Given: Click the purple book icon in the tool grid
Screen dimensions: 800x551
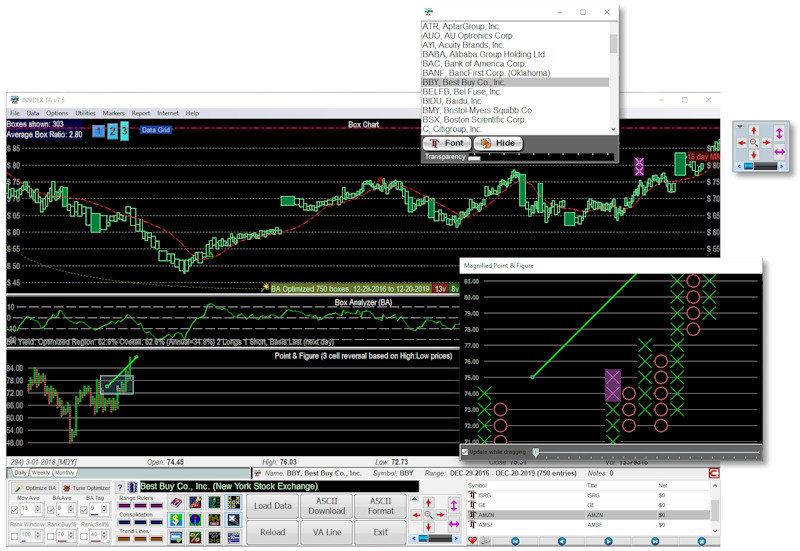Looking at the screenshot, I should click(176, 503).
